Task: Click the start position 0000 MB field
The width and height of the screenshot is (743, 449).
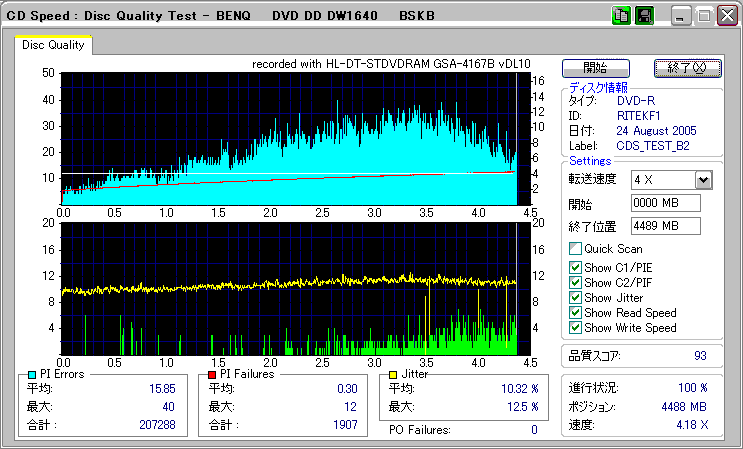Action: 666,203
